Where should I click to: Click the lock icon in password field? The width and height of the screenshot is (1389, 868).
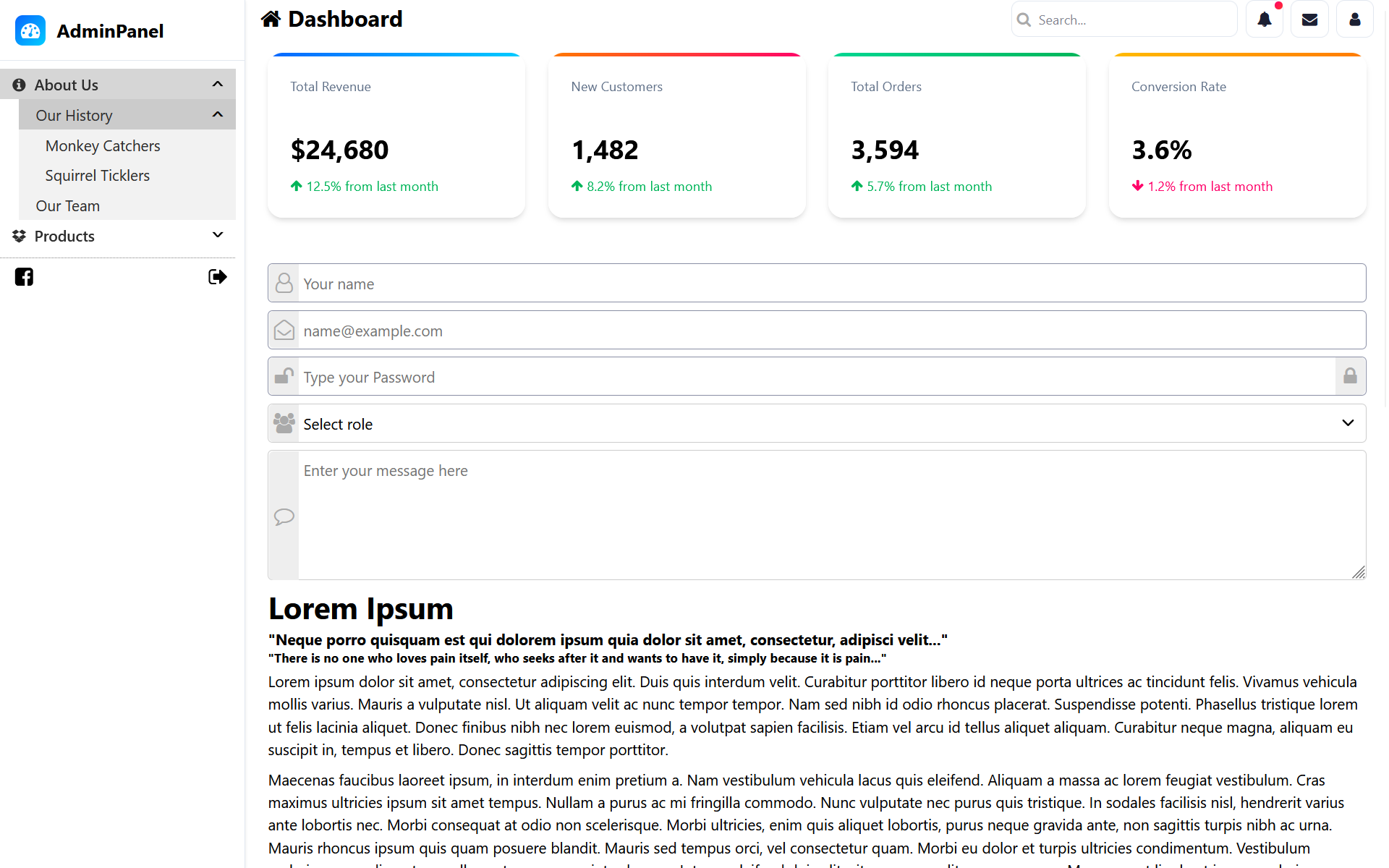click(1350, 376)
